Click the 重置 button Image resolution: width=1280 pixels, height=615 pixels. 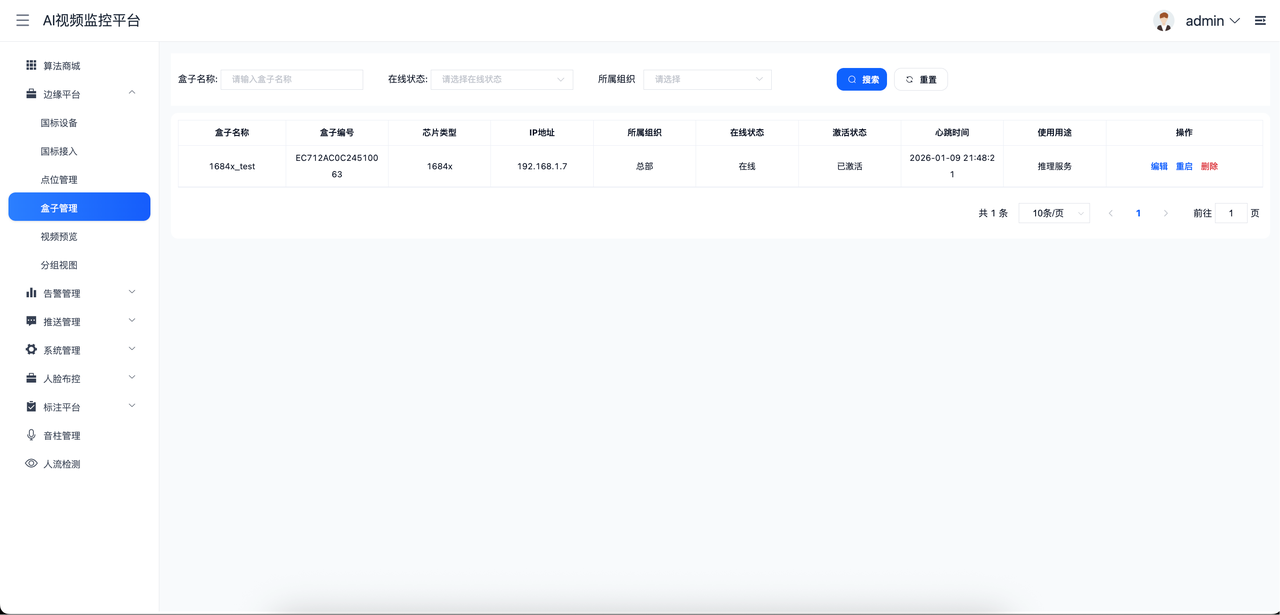[x=921, y=79]
